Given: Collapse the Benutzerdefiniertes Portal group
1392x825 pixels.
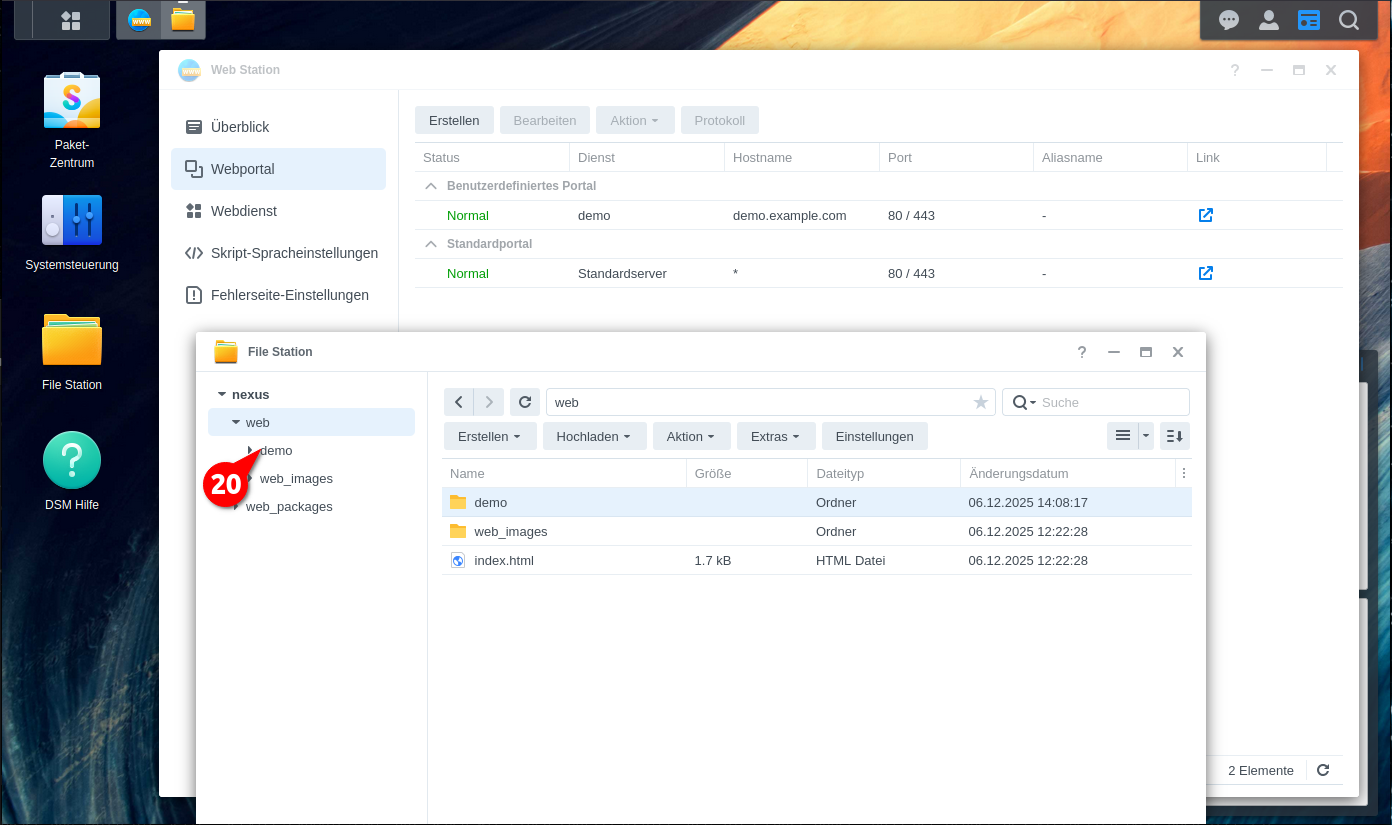Looking at the screenshot, I should 431,186.
